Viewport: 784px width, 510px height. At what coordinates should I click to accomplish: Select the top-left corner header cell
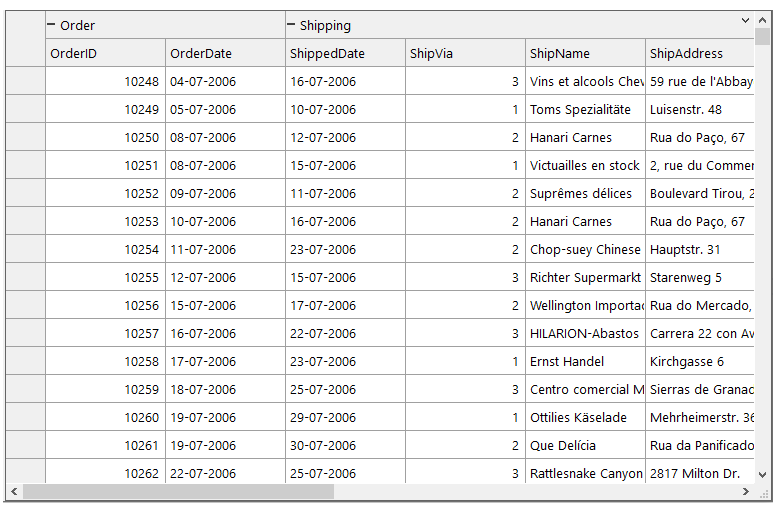click(25, 40)
